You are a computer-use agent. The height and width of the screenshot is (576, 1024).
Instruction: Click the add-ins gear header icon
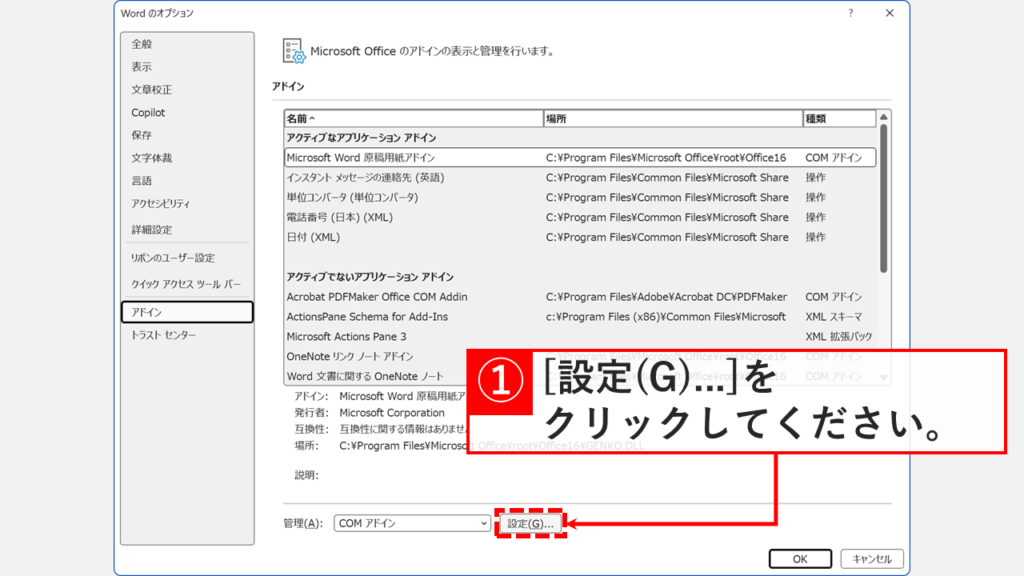pyautogui.click(x=293, y=51)
